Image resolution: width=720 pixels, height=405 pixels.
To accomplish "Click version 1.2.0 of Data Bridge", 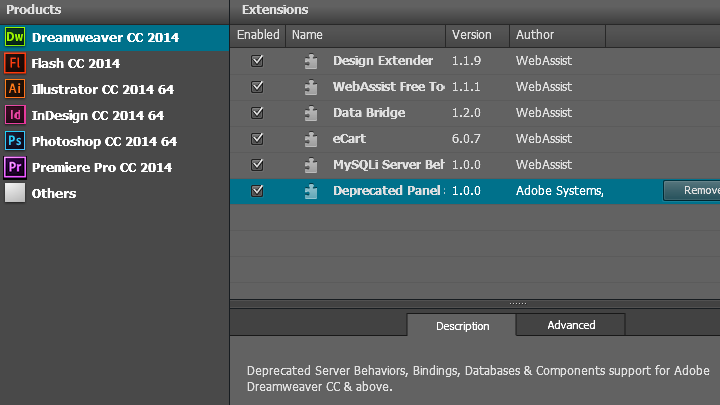I will tap(466, 112).
